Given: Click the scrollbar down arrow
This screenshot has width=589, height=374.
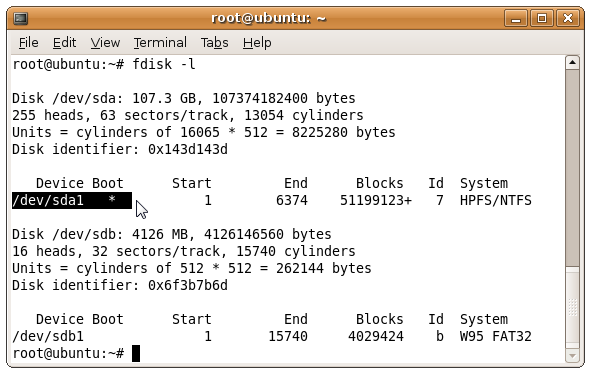Looking at the screenshot, I should [x=572, y=356].
